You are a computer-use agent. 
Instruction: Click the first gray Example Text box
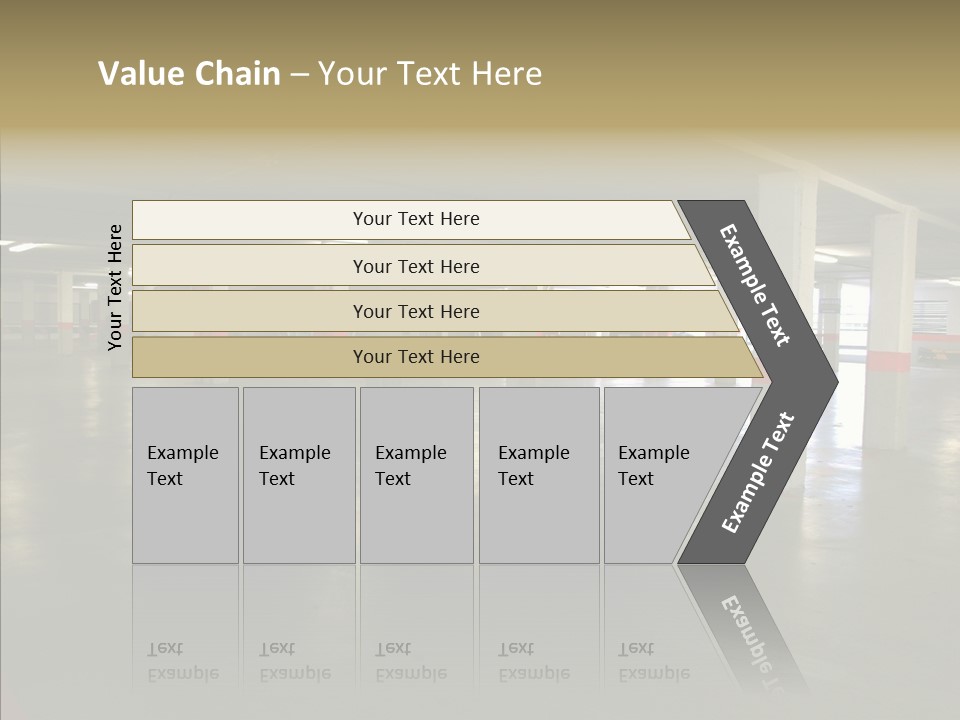186,475
